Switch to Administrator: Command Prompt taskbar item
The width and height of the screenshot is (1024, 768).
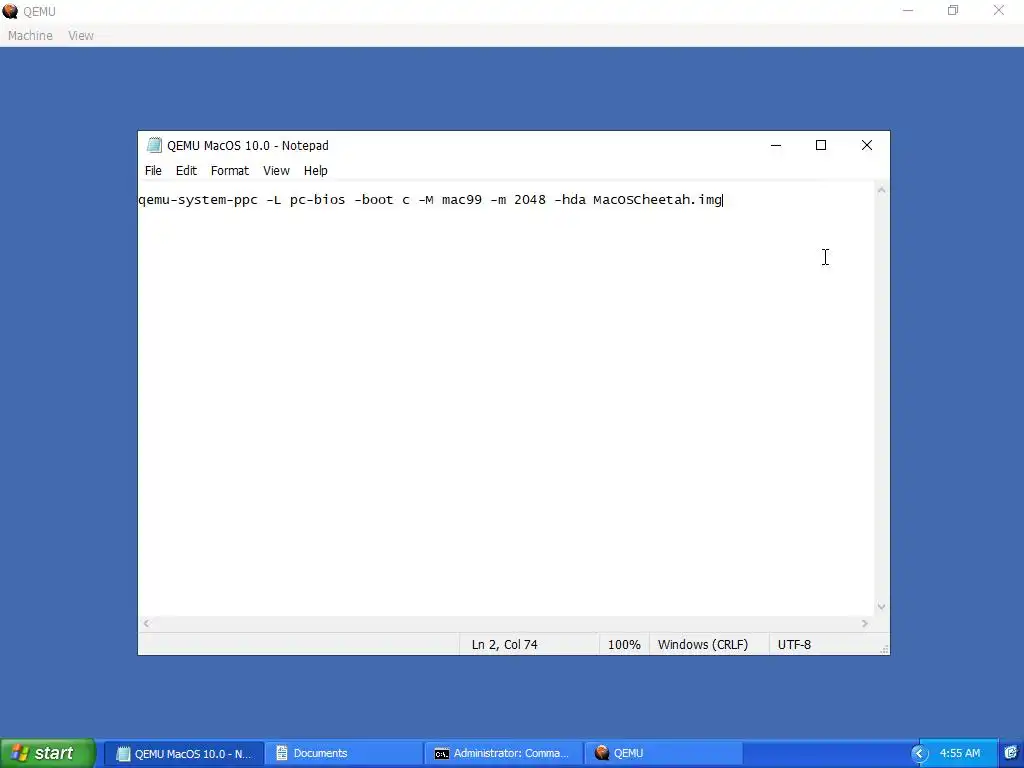point(504,754)
